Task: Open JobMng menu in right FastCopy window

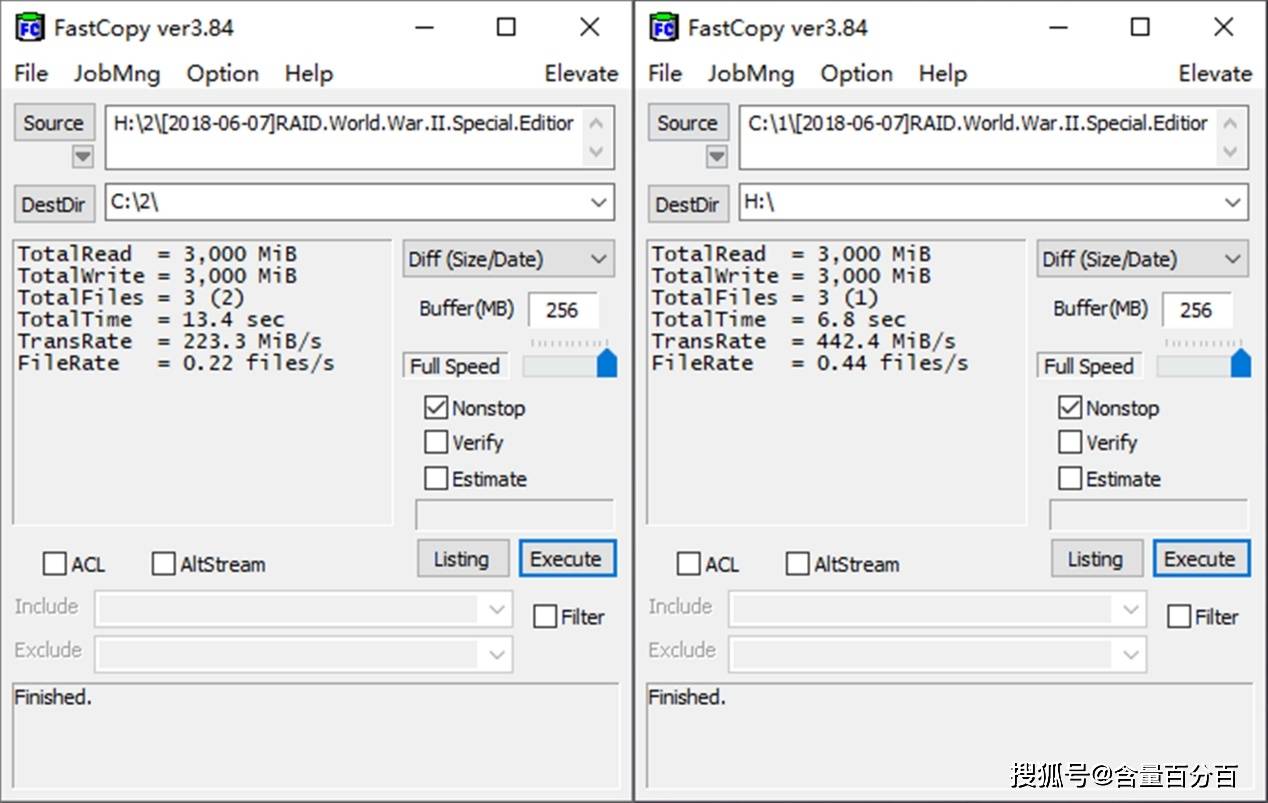Action: coord(750,73)
